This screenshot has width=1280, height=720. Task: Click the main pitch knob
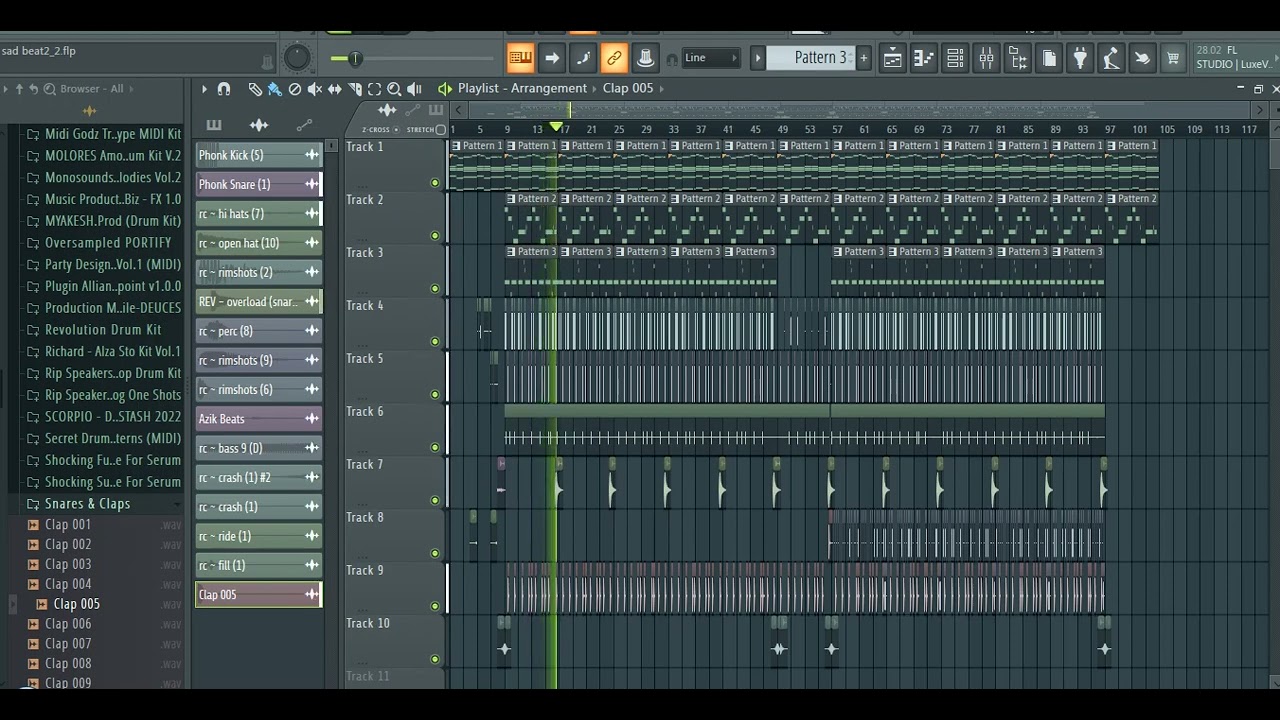click(297, 58)
